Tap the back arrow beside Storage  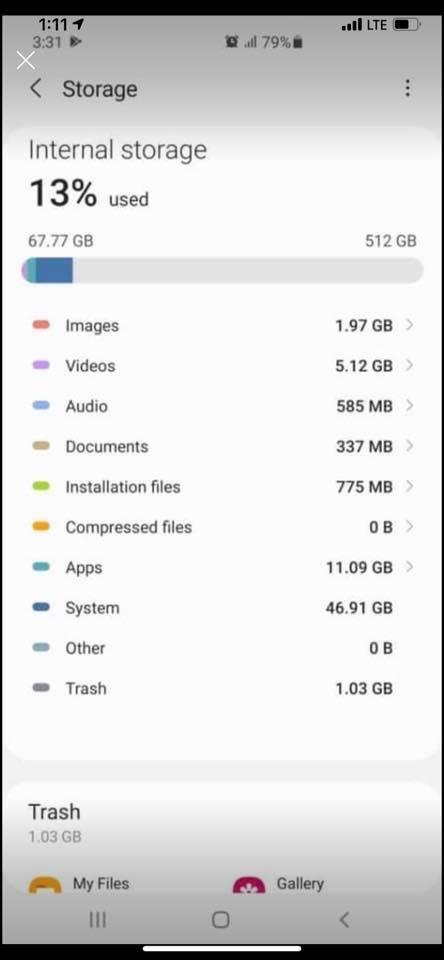(x=36, y=89)
